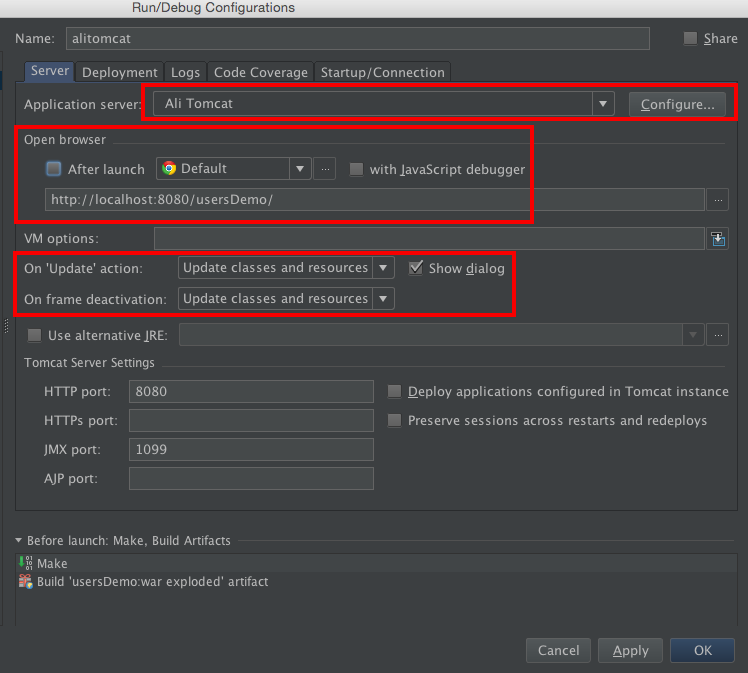The width and height of the screenshot is (748, 673).
Task: Open On 'Update' action dropdown
Action: [383, 268]
